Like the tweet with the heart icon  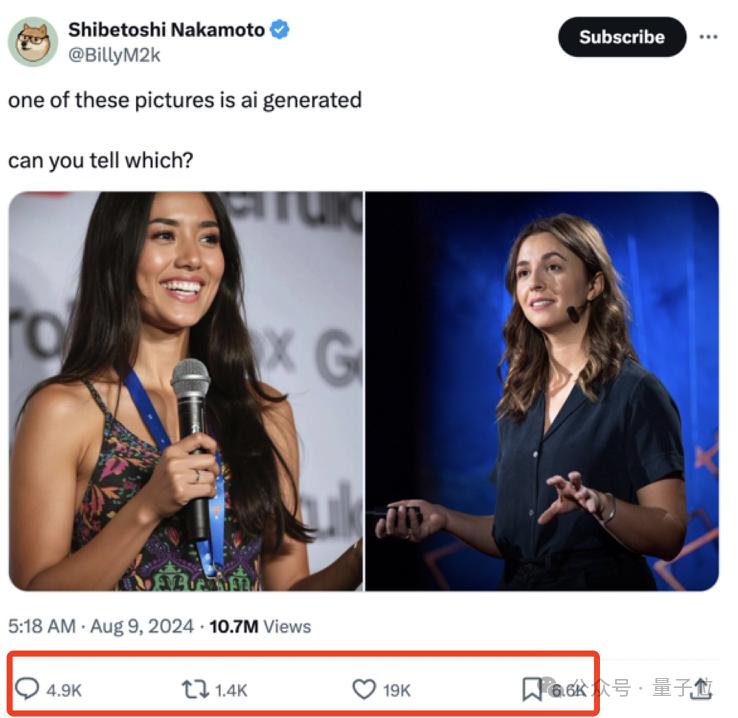coord(363,689)
